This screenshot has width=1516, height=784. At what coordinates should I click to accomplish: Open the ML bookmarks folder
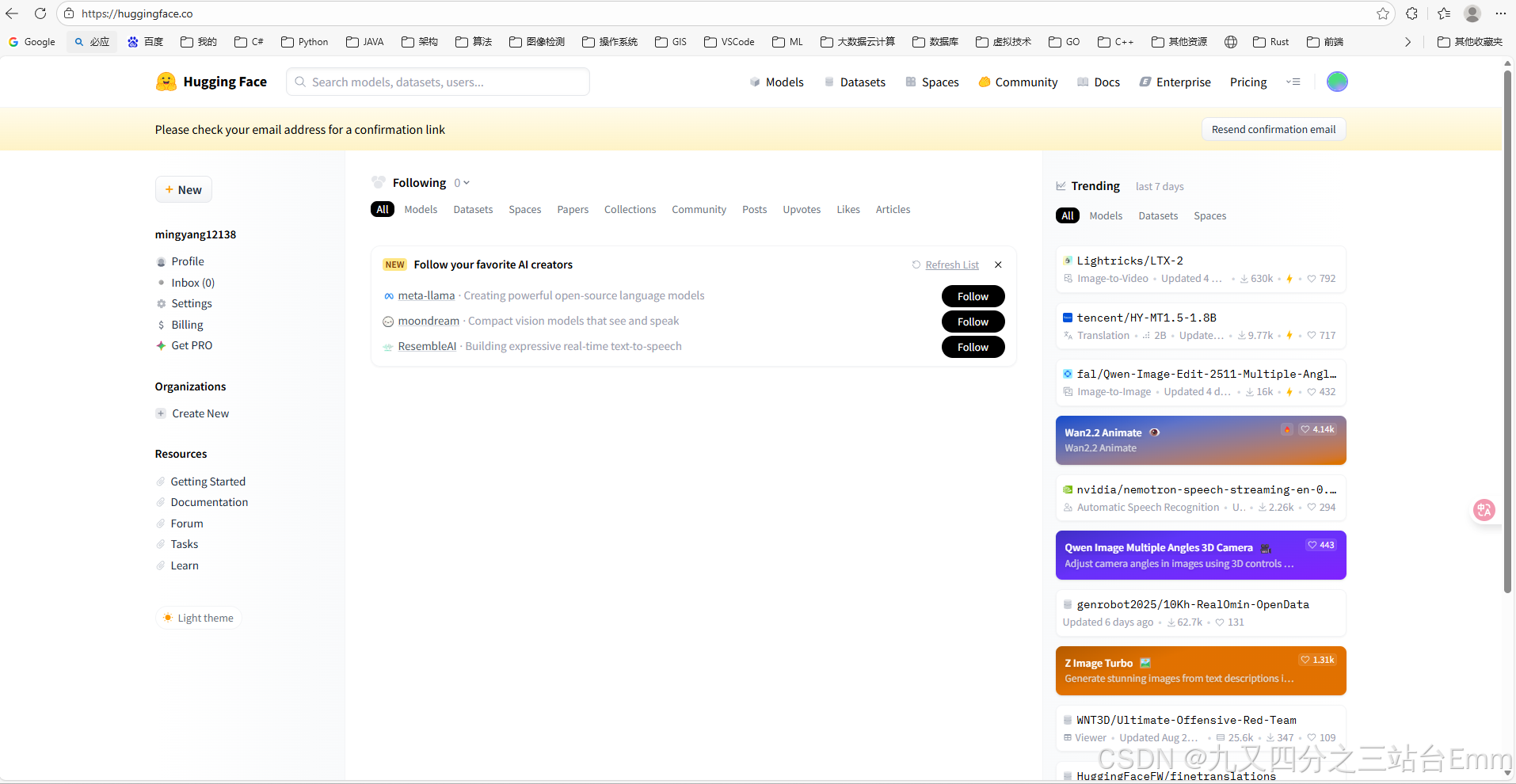tap(787, 42)
